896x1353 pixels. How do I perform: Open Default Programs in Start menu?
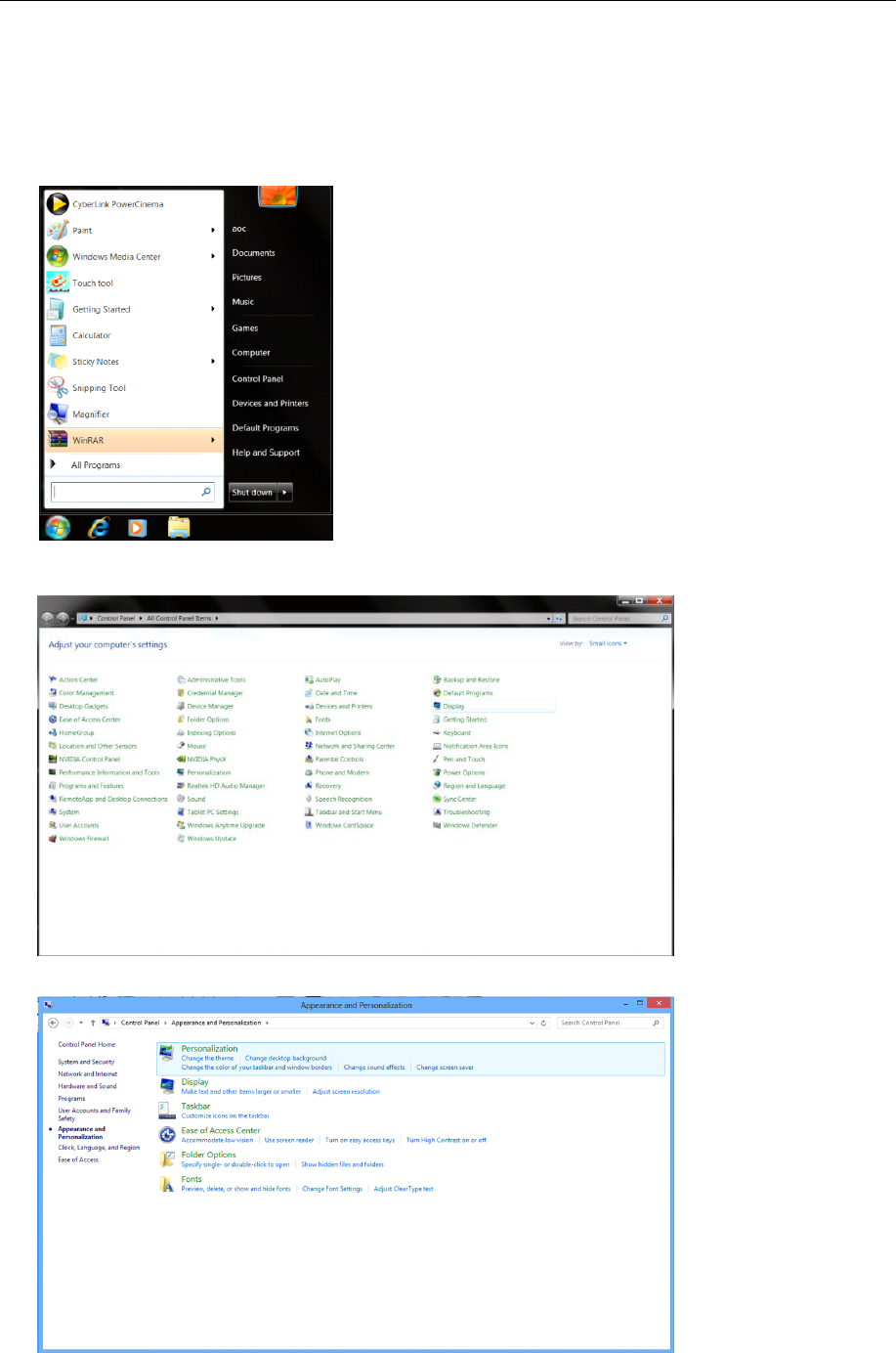[x=266, y=428]
